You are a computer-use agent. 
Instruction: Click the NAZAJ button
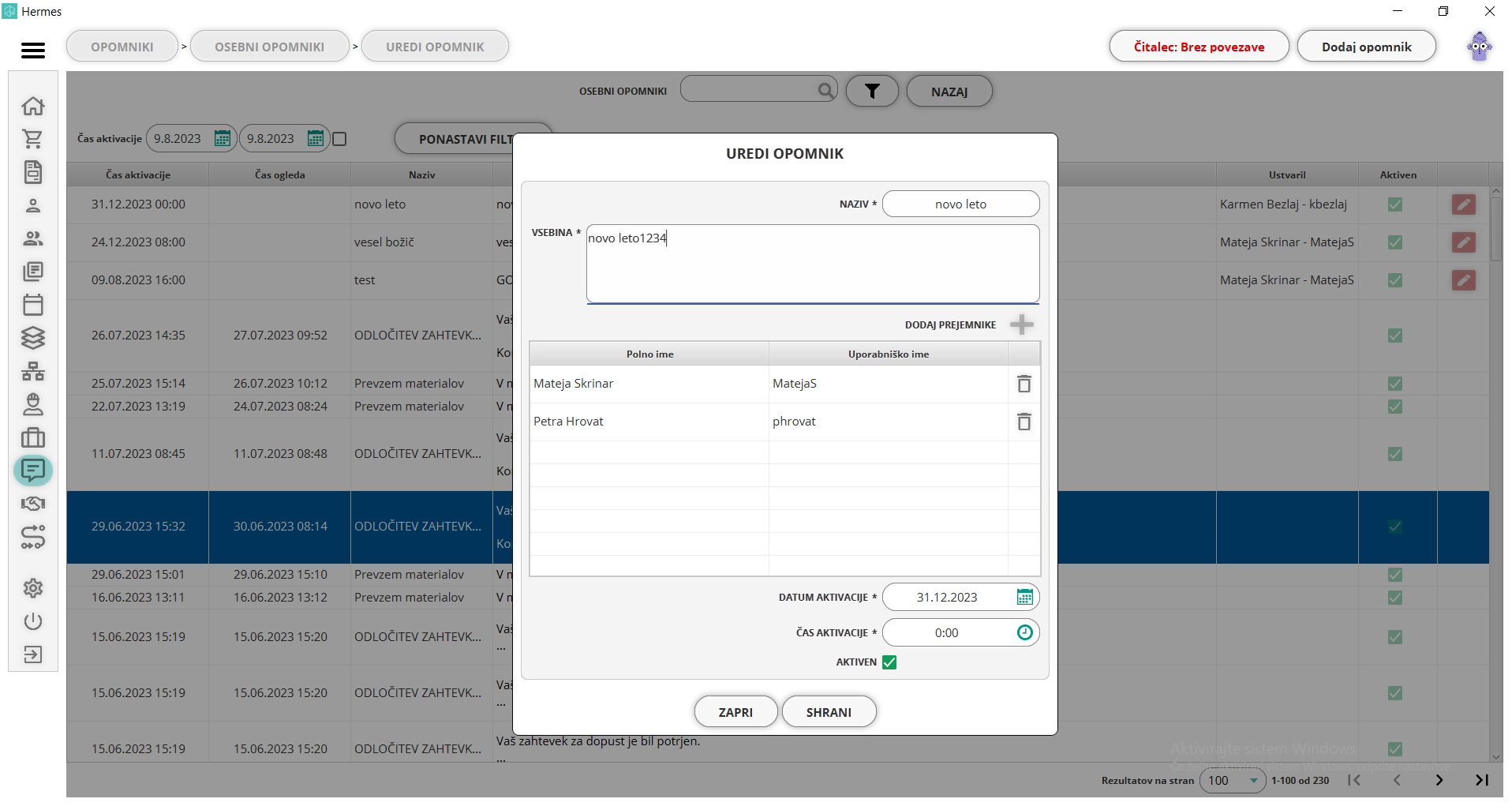tap(949, 92)
